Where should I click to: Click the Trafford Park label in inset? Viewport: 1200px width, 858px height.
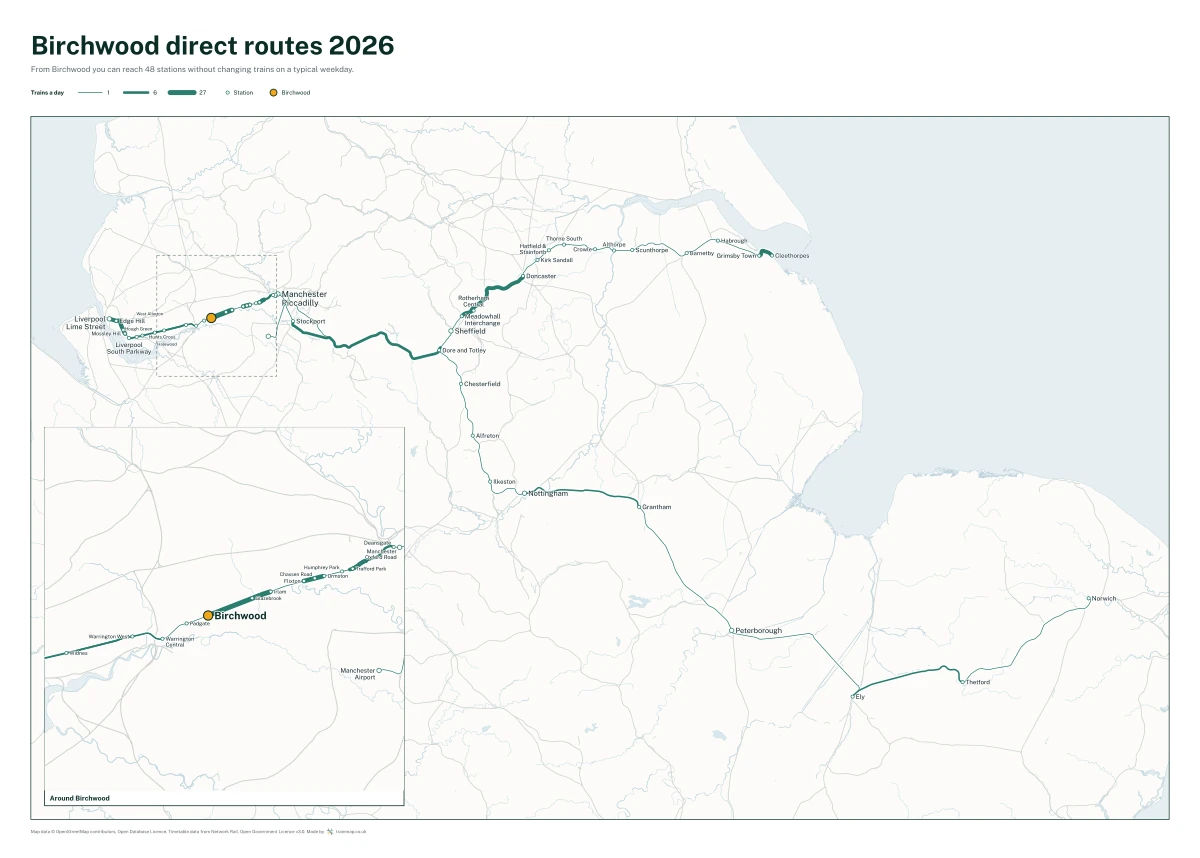370,569
